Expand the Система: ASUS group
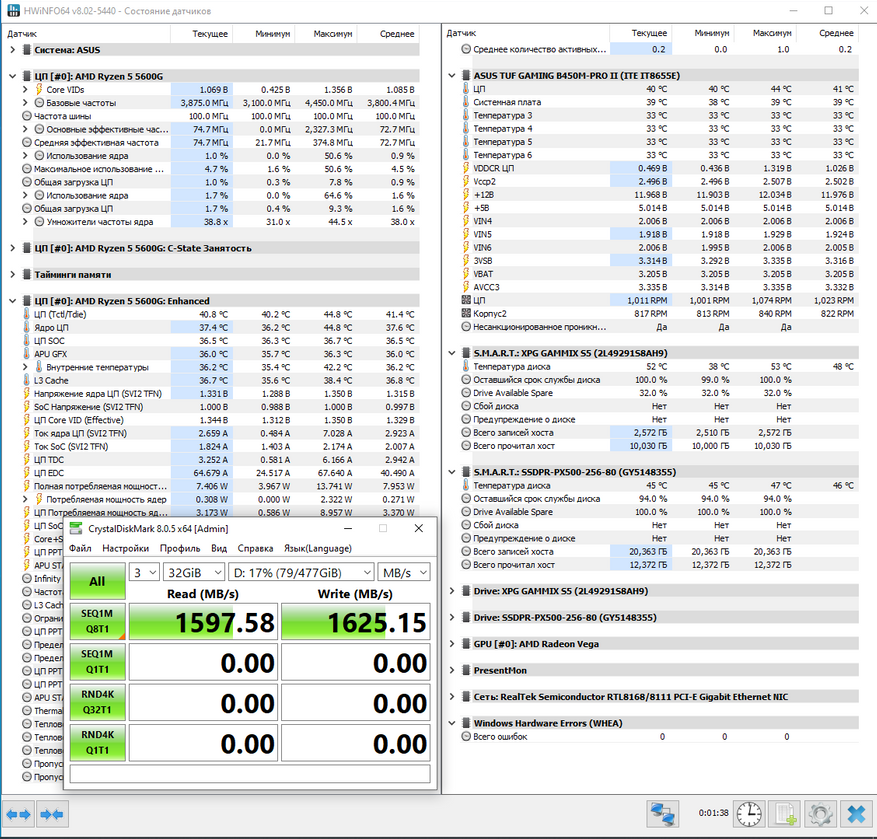This screenshot has height=839, width=877. pyautogui.click(x=13, y=50)
